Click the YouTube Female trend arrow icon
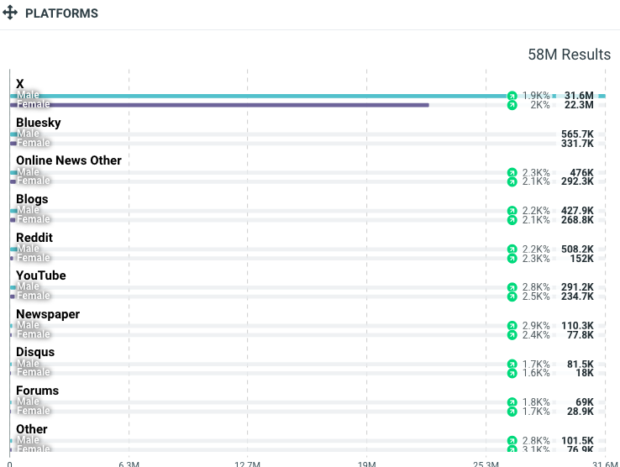Viewport: 620px width, 467px height. pyautogui.click(x=512, y=297)
